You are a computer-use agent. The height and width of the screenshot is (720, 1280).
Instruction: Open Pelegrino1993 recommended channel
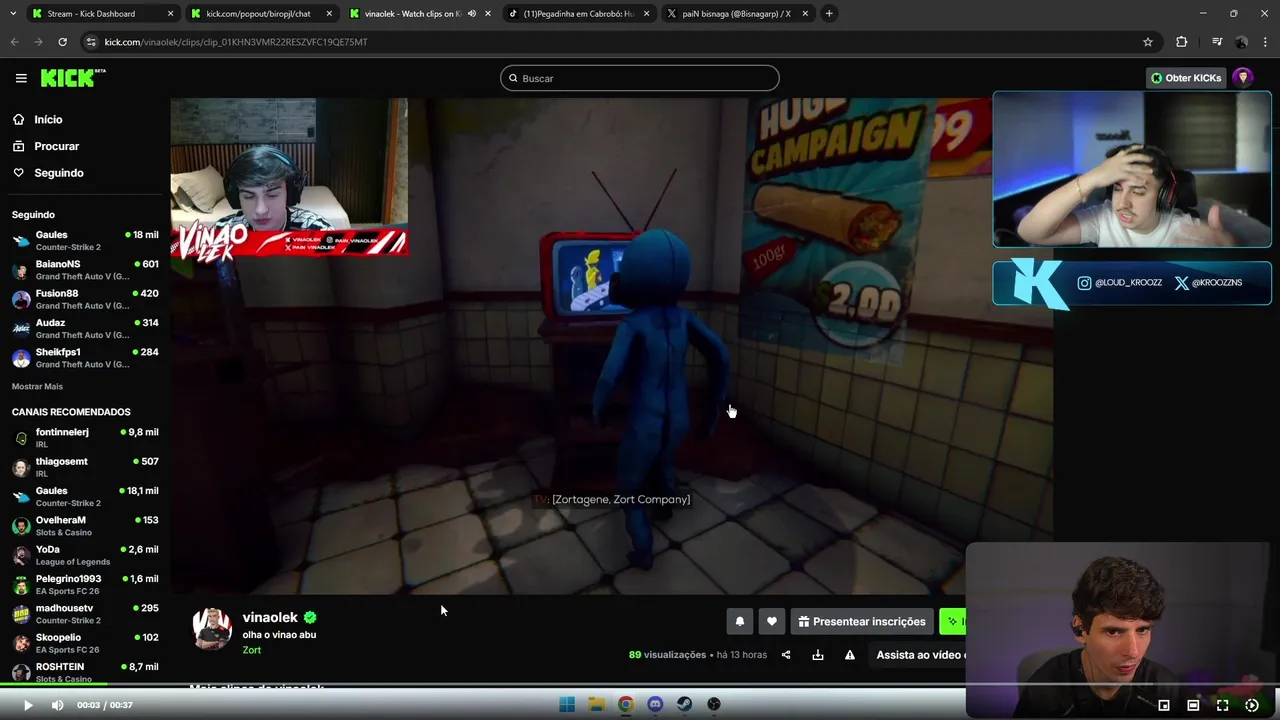85,584
